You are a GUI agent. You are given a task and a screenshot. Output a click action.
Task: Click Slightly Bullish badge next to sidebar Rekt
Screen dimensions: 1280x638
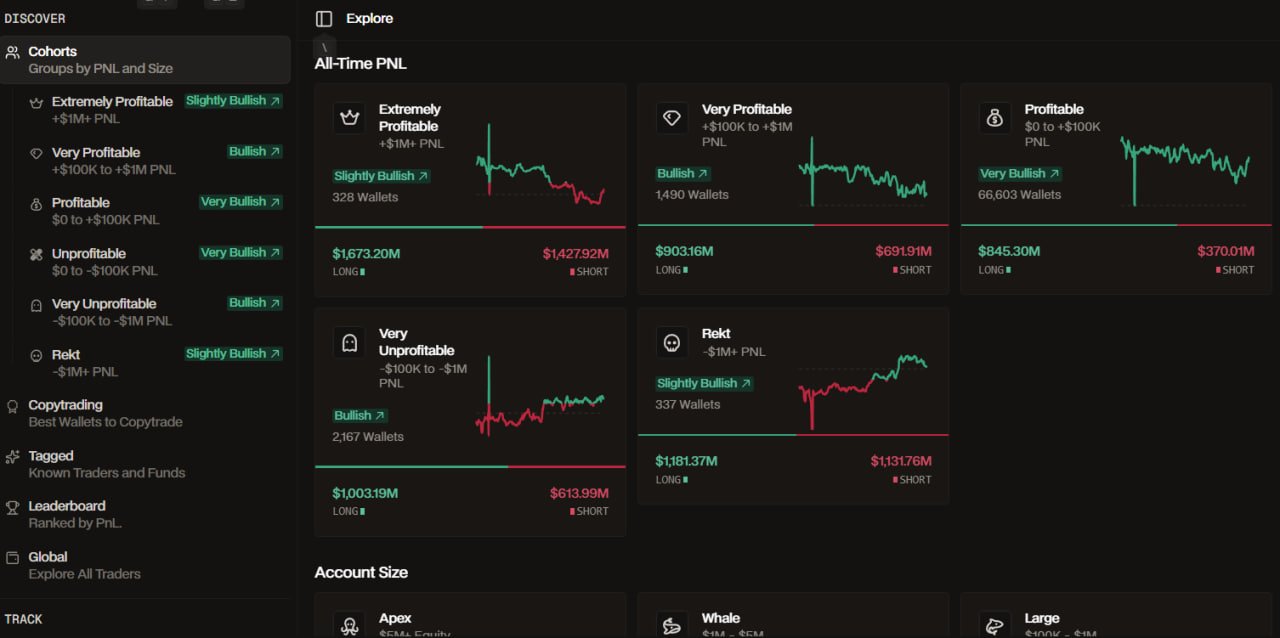tap(234, 354)
